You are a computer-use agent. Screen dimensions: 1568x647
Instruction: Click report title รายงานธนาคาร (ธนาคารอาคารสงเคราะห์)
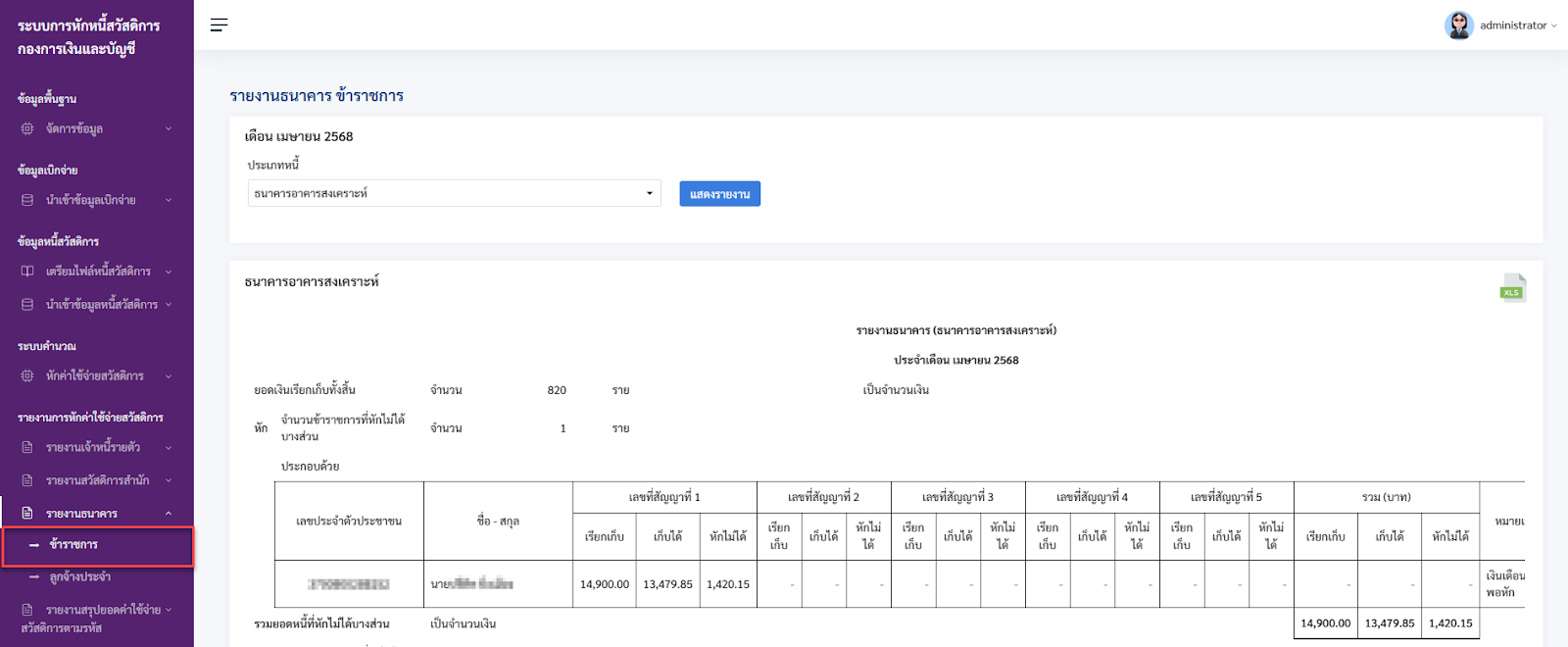[955, 330]
